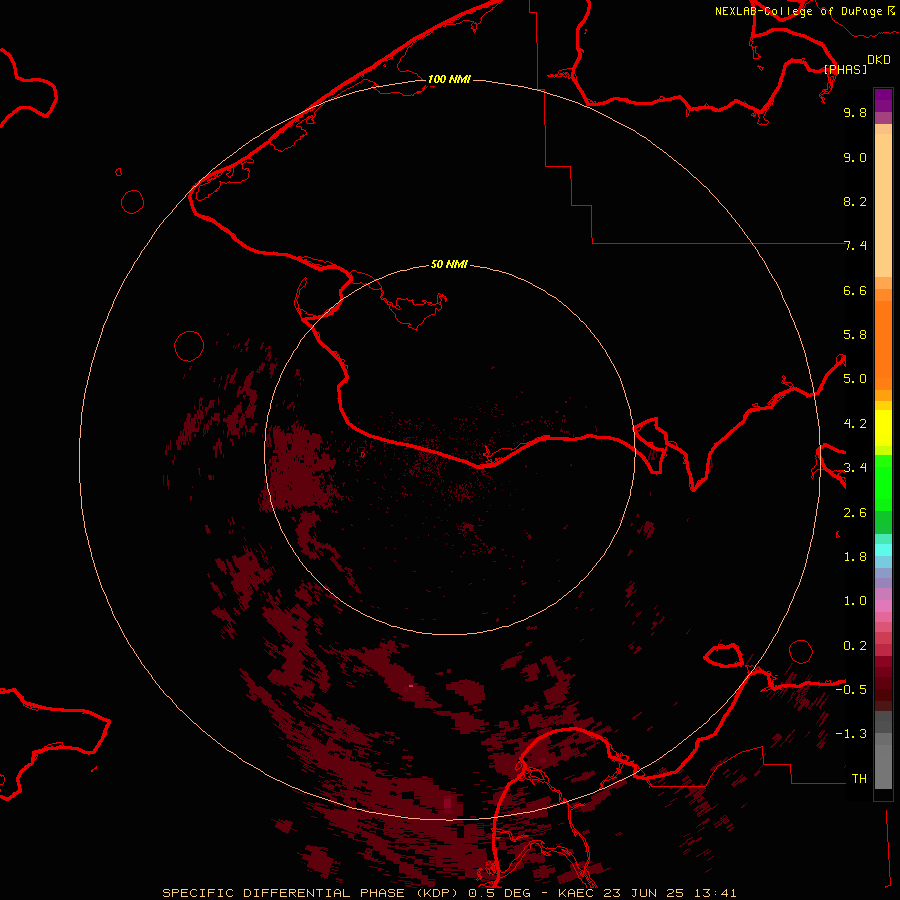Click the -0.5 value on color scale
This screenshot has width=900, height=900.
pyautogui.click(x=851, y=690)
